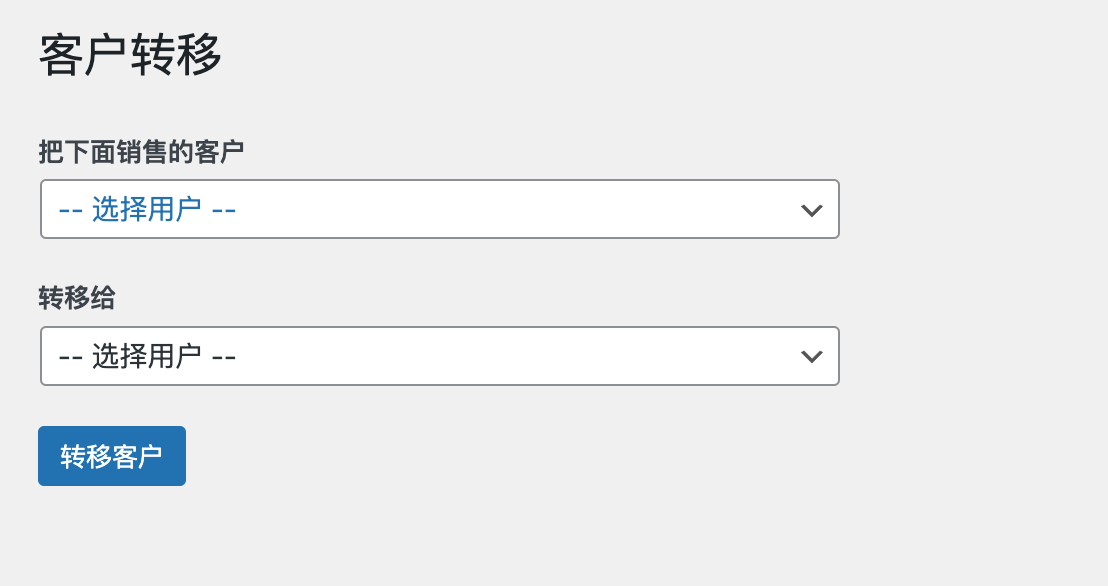Choose a user to transfer customers to
Viewport: 1108px width, 586px height.
[439, 356]
